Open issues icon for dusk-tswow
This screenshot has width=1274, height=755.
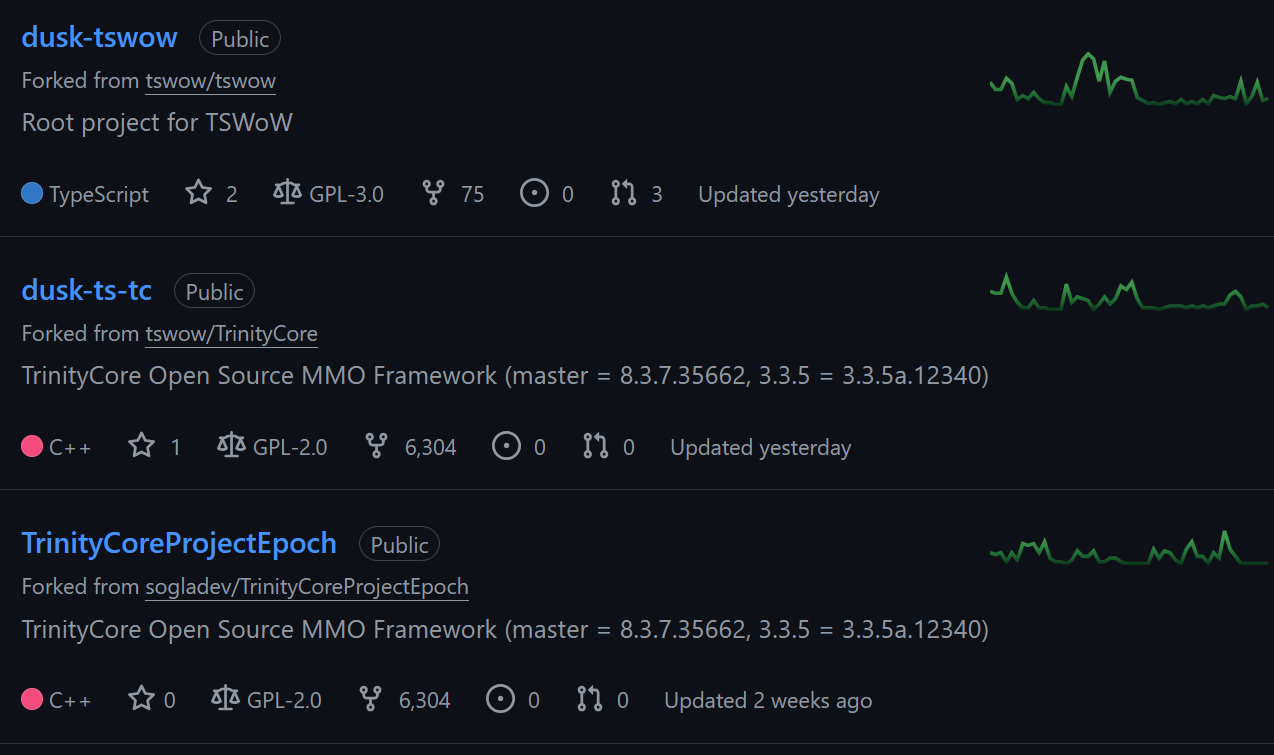[535, 193]
